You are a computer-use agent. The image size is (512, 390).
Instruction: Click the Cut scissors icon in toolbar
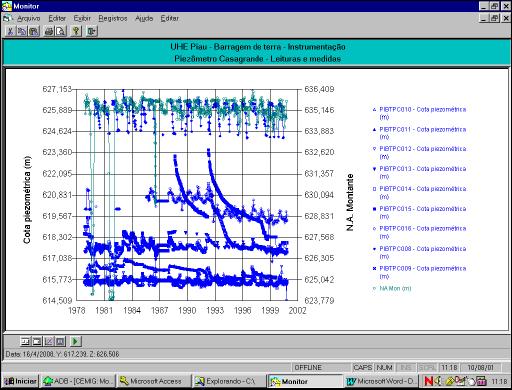coord(10,31)
